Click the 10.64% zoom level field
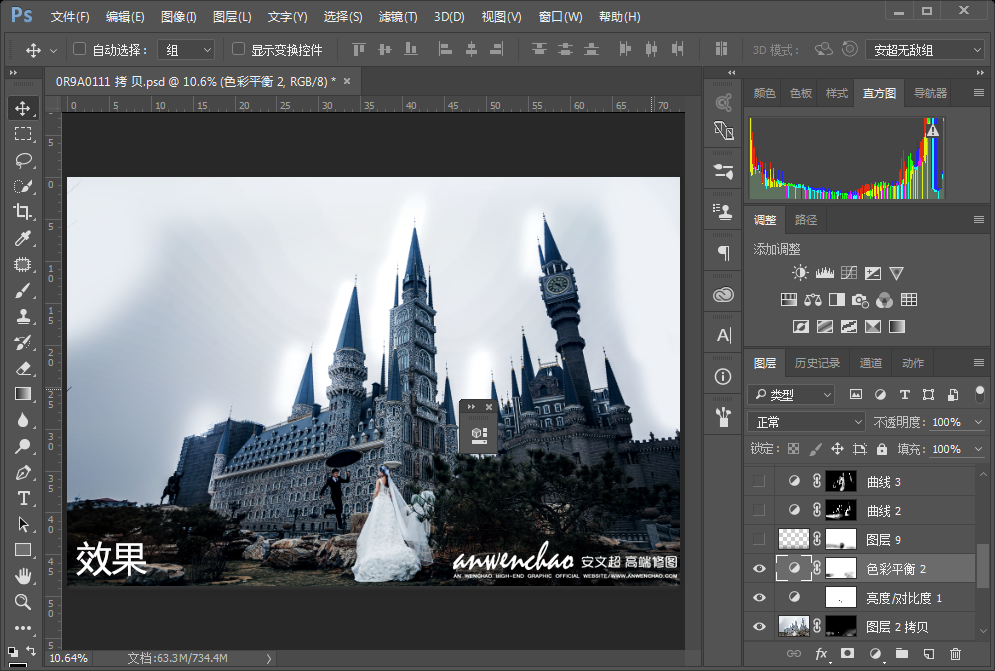This screenshot has width=995, height=671. [68, 658]
